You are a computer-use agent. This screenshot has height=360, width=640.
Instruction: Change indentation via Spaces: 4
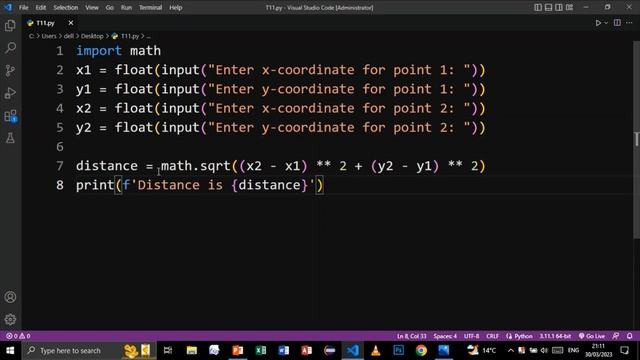point(445,336)
